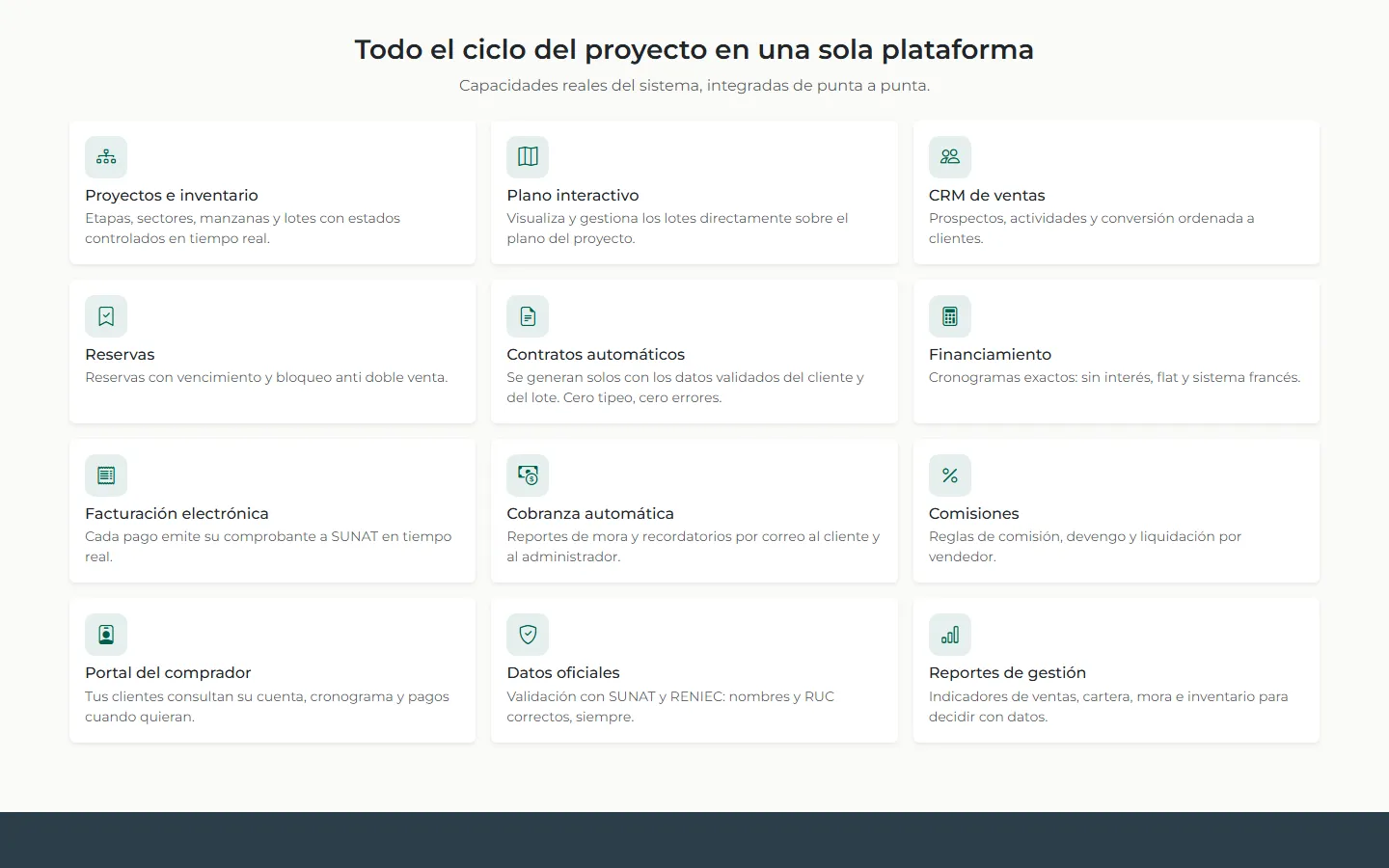
Task: Click the main heading 'Todo el ciclo del proyecto'
Action: tap(694, 49)
